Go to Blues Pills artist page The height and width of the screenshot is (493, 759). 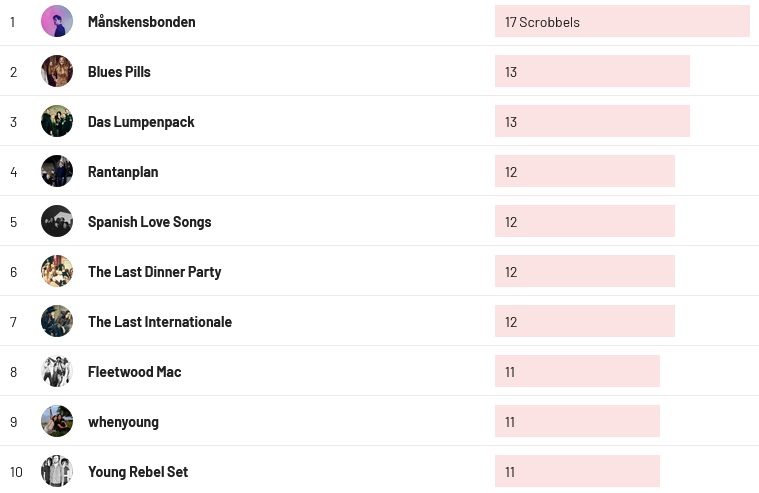tap(119, 72)
